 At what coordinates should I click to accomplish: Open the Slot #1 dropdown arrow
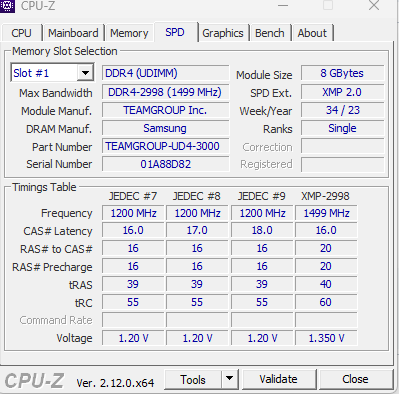[x=85, y=73]
